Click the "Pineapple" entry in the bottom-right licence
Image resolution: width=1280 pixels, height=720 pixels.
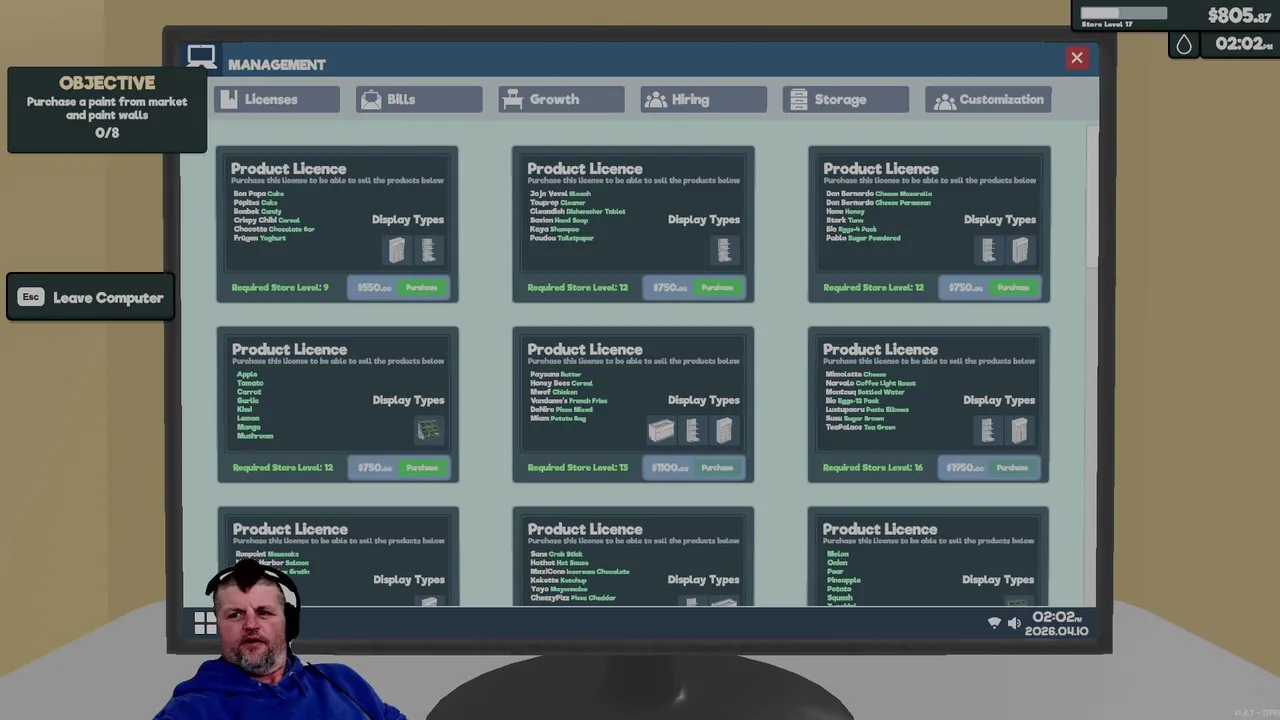(843, 580)
